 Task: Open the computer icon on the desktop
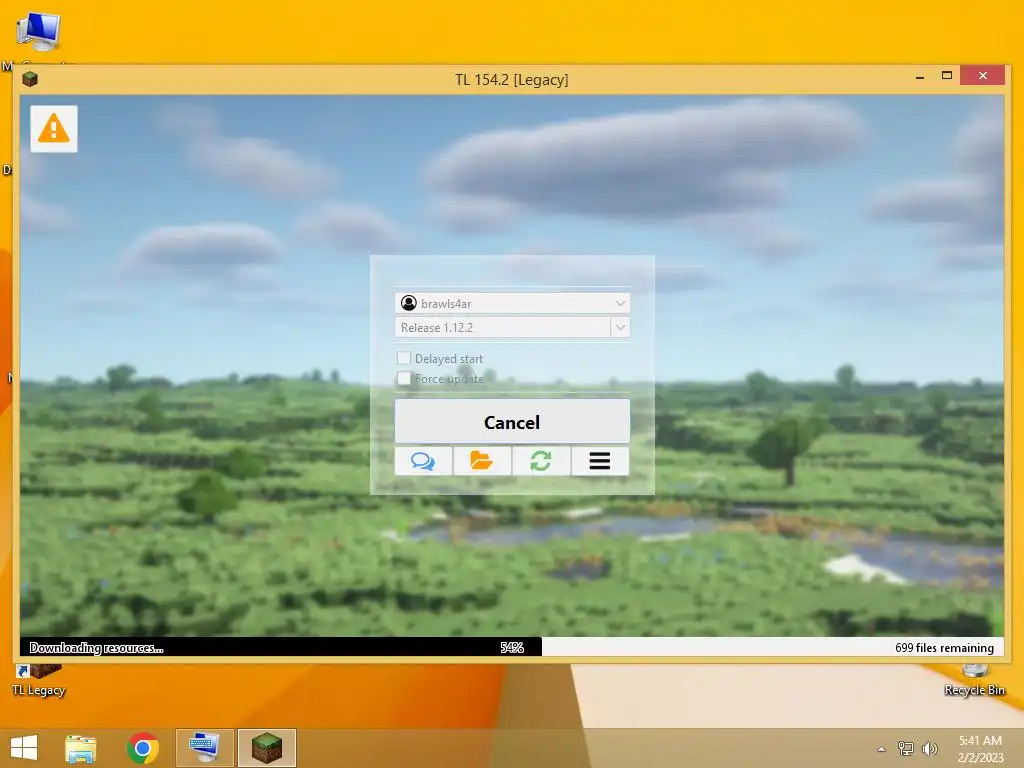pos(39,31)
